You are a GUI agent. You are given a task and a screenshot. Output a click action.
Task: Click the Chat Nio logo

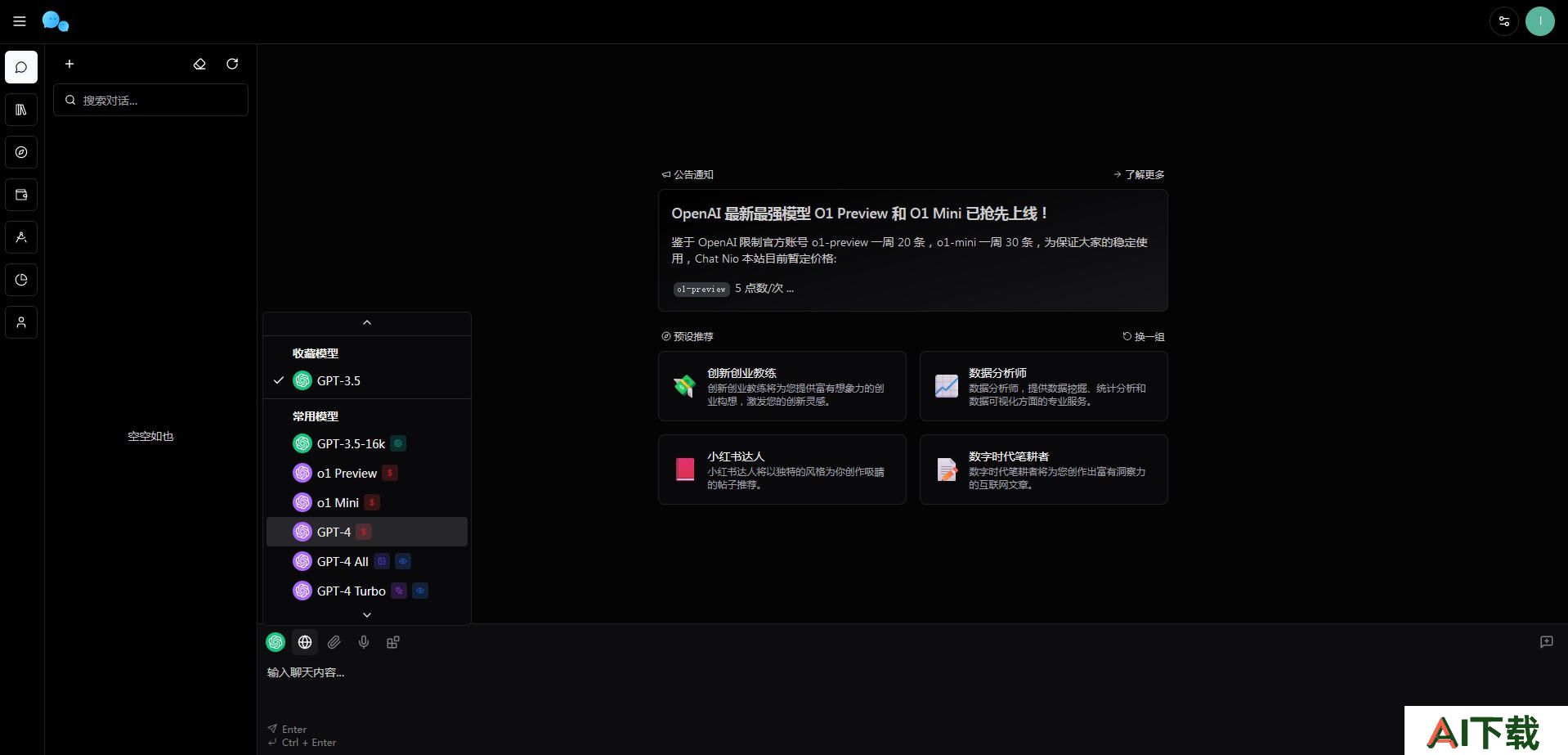56,21
